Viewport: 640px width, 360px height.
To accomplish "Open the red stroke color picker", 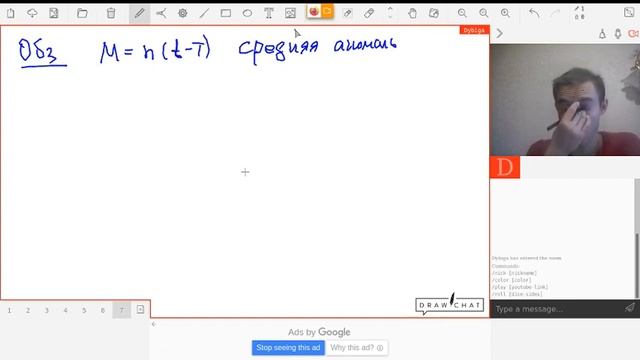I will (314, 11).
